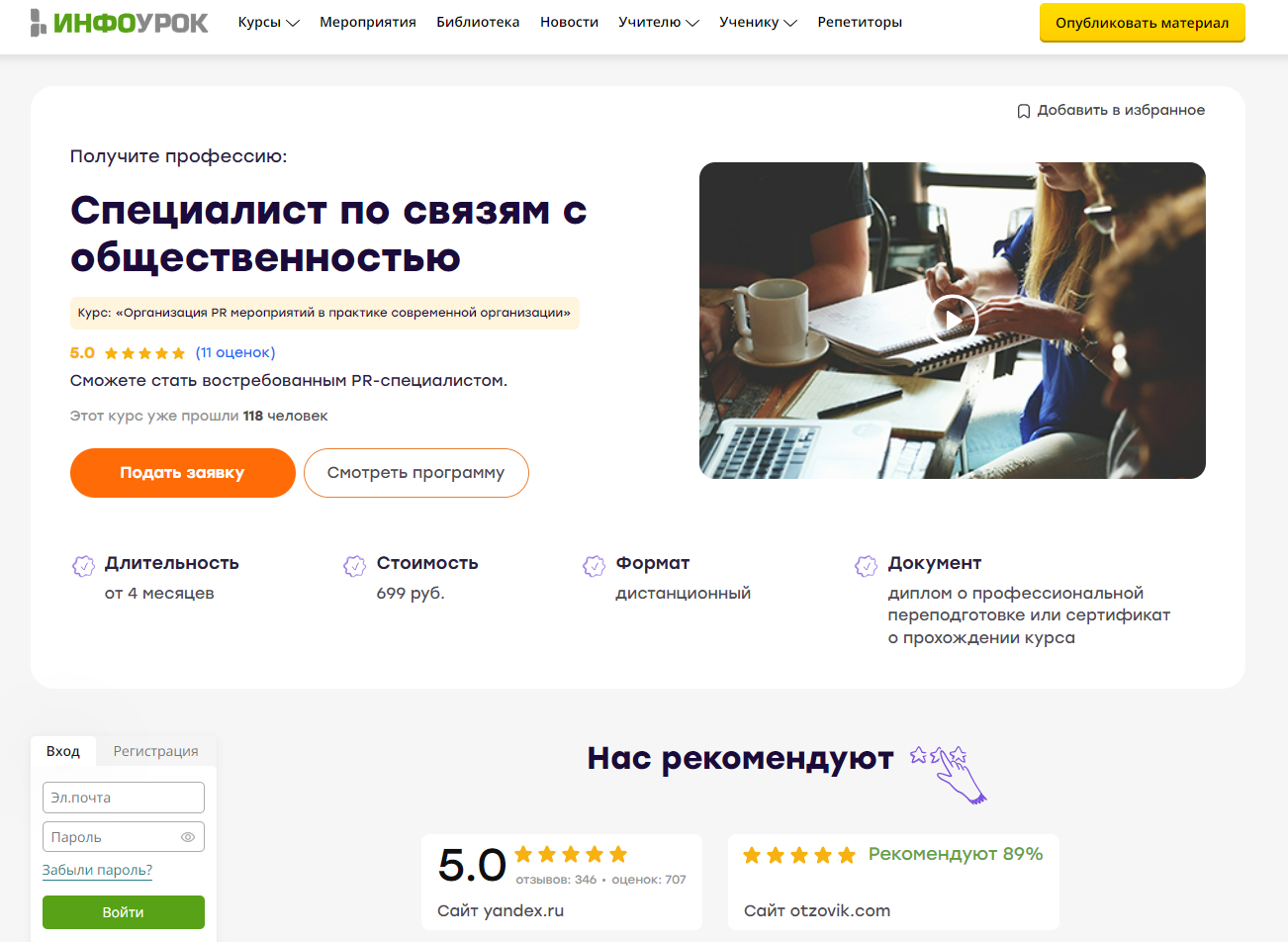Open the Забыли пароль? link
Viewport: 1288px width, 942px height.
(x=97, y=871)
